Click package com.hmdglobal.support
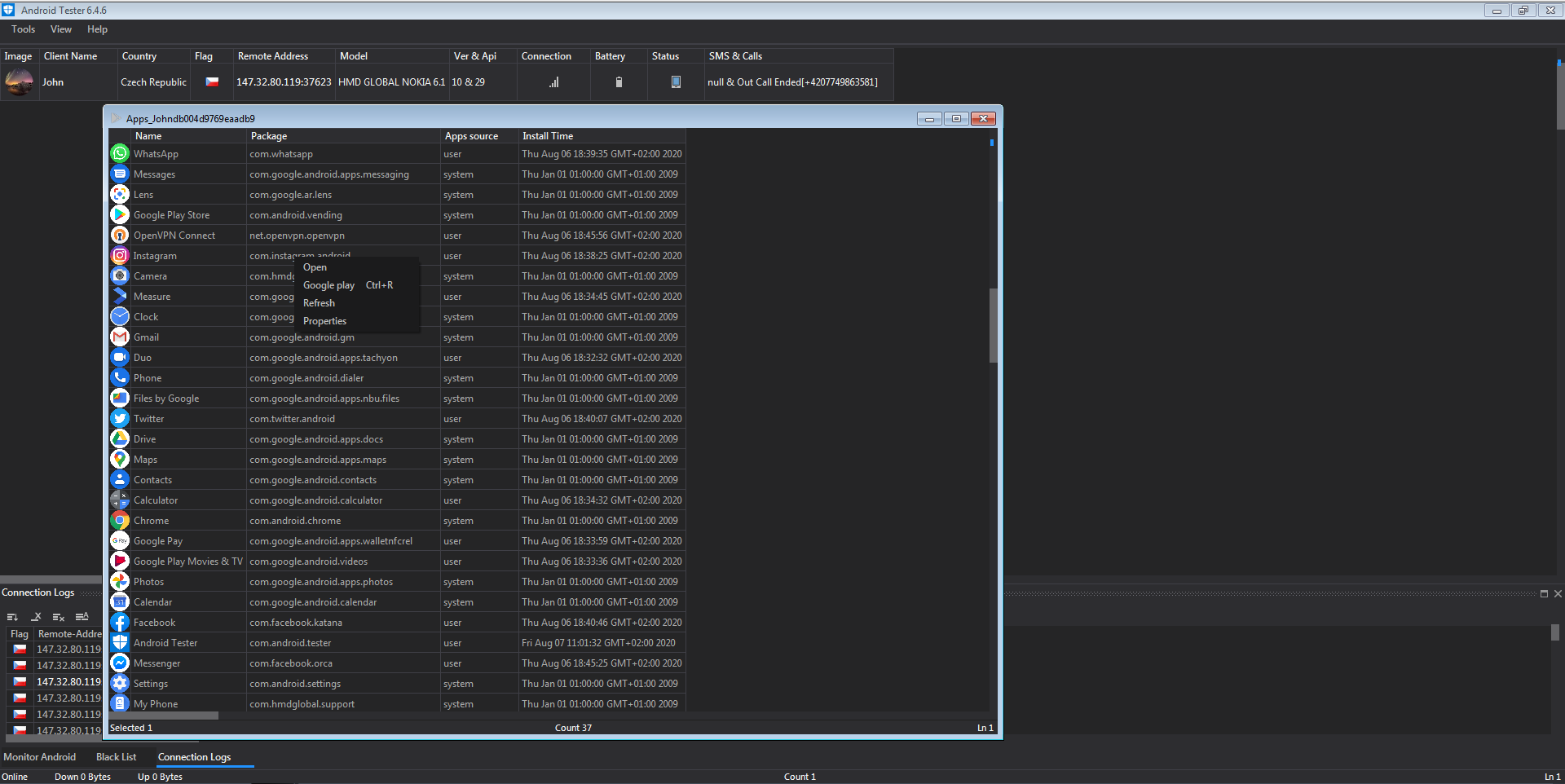 coord(302,703)
